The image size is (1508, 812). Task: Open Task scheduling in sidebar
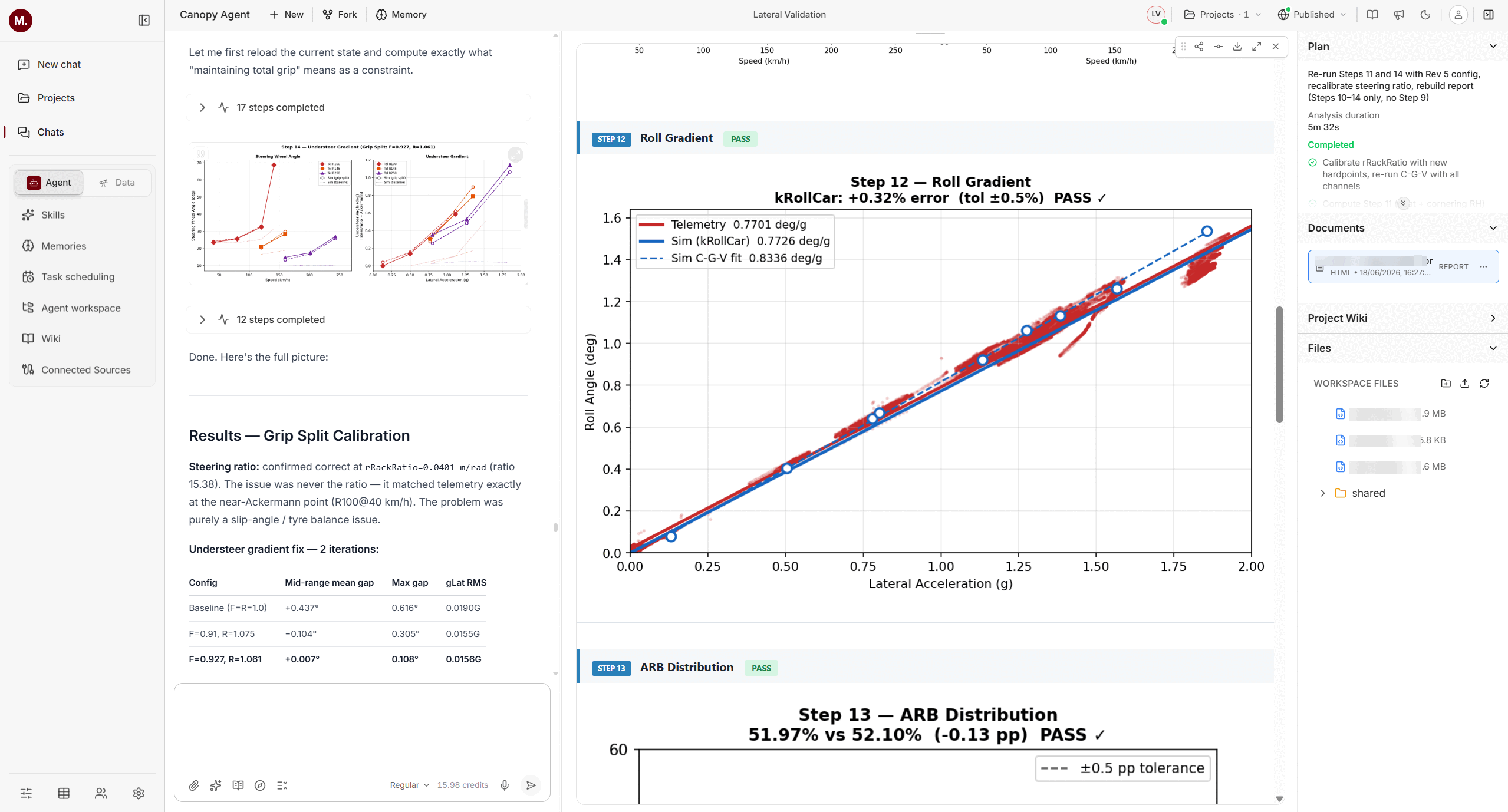coord(78,277)
